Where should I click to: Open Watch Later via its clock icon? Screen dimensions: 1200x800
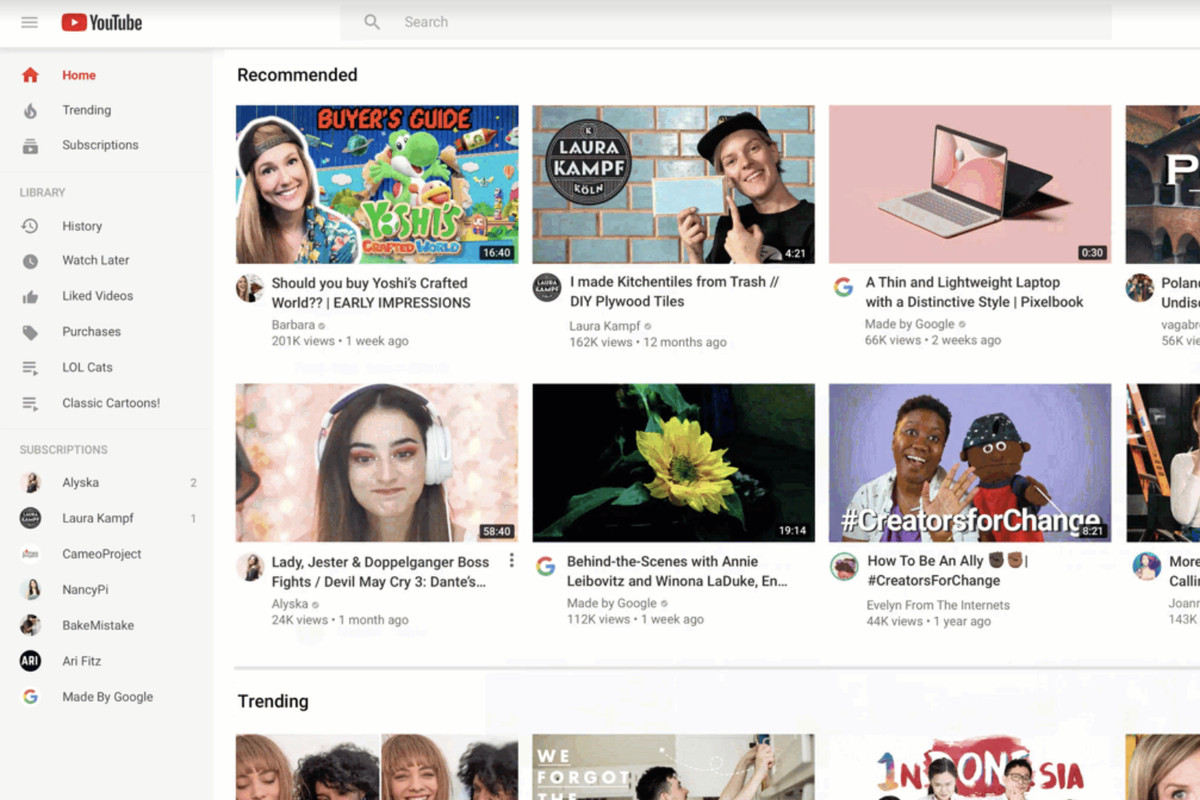click(30, 260)
